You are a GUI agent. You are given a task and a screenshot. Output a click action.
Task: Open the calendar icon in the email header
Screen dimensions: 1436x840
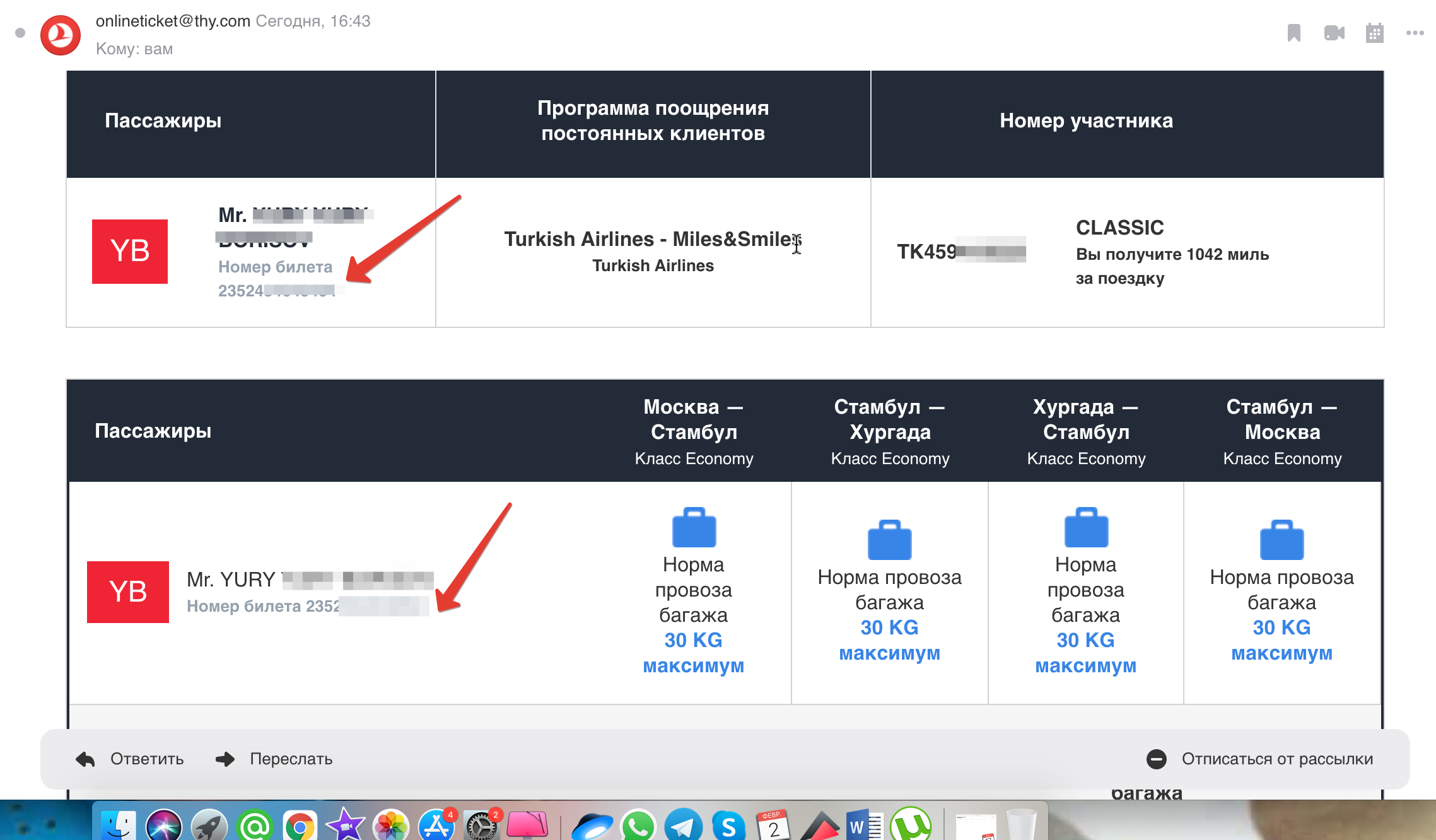click(x=1374, y=33)
